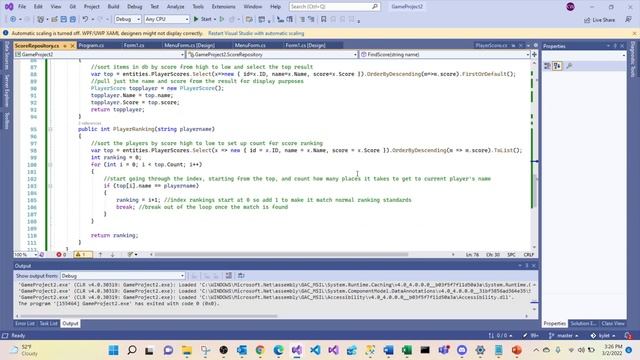The image size is (640, 360).
Task: Click the Alphabetical sort icon in Properties
Action: (x=557, y=66)
